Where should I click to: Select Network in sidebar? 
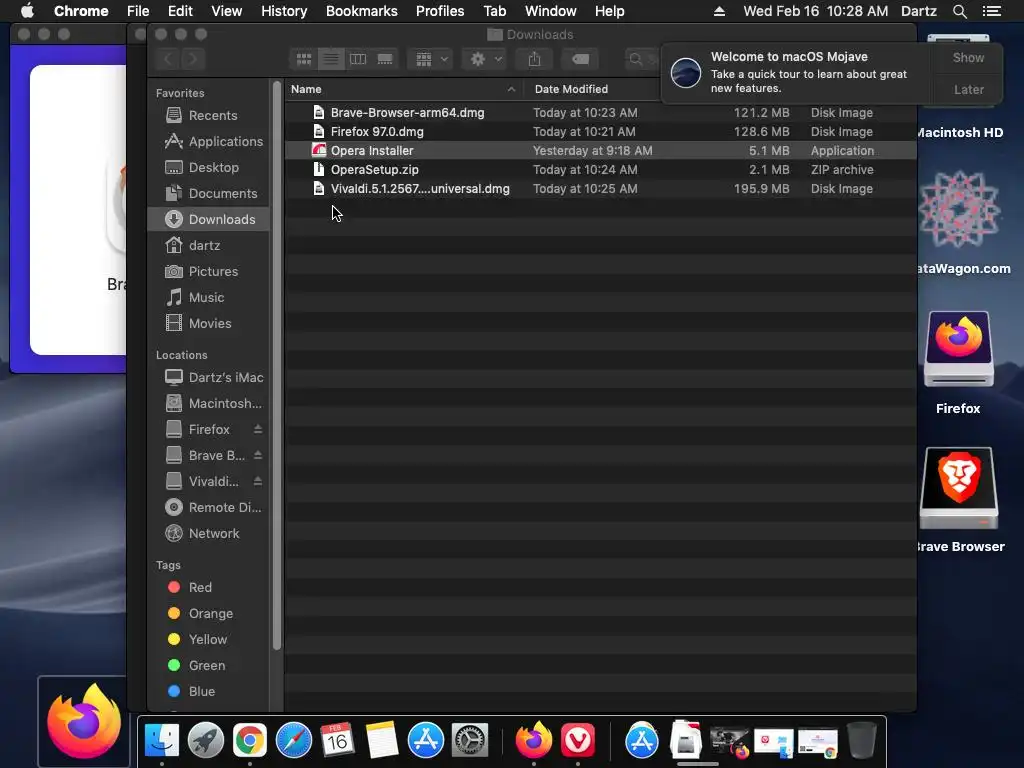pyautogui.click(x=208, y=534)
